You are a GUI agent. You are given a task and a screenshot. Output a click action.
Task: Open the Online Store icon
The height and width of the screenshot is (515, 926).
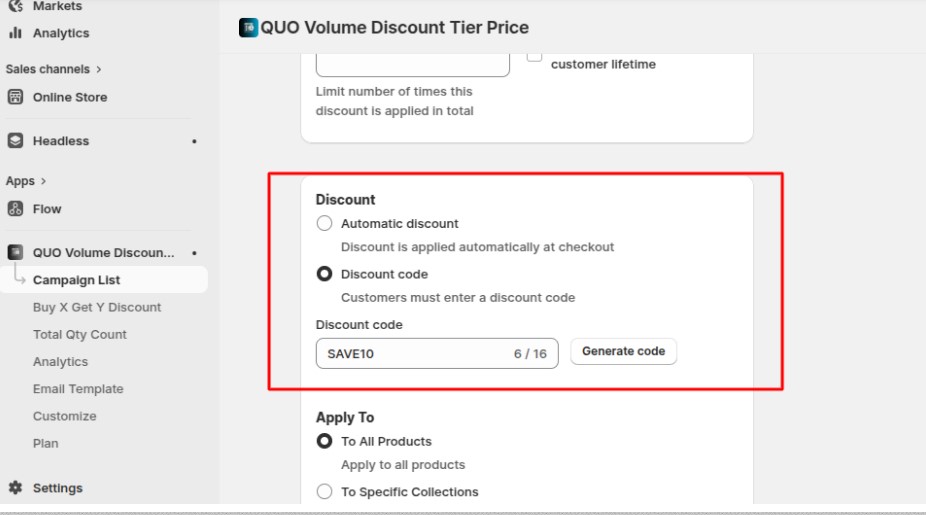pyautogui.click(x=15, y=97)
